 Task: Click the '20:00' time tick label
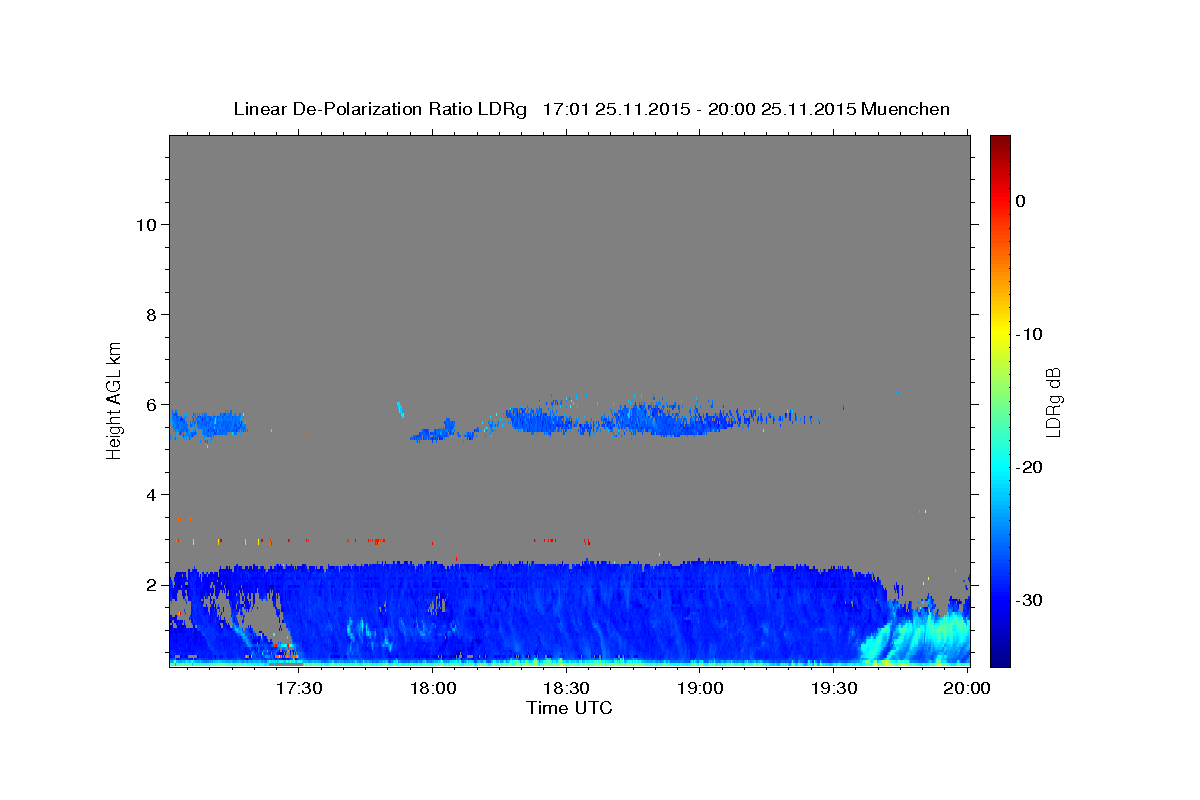pyautogui.click(x=968, y=688)
